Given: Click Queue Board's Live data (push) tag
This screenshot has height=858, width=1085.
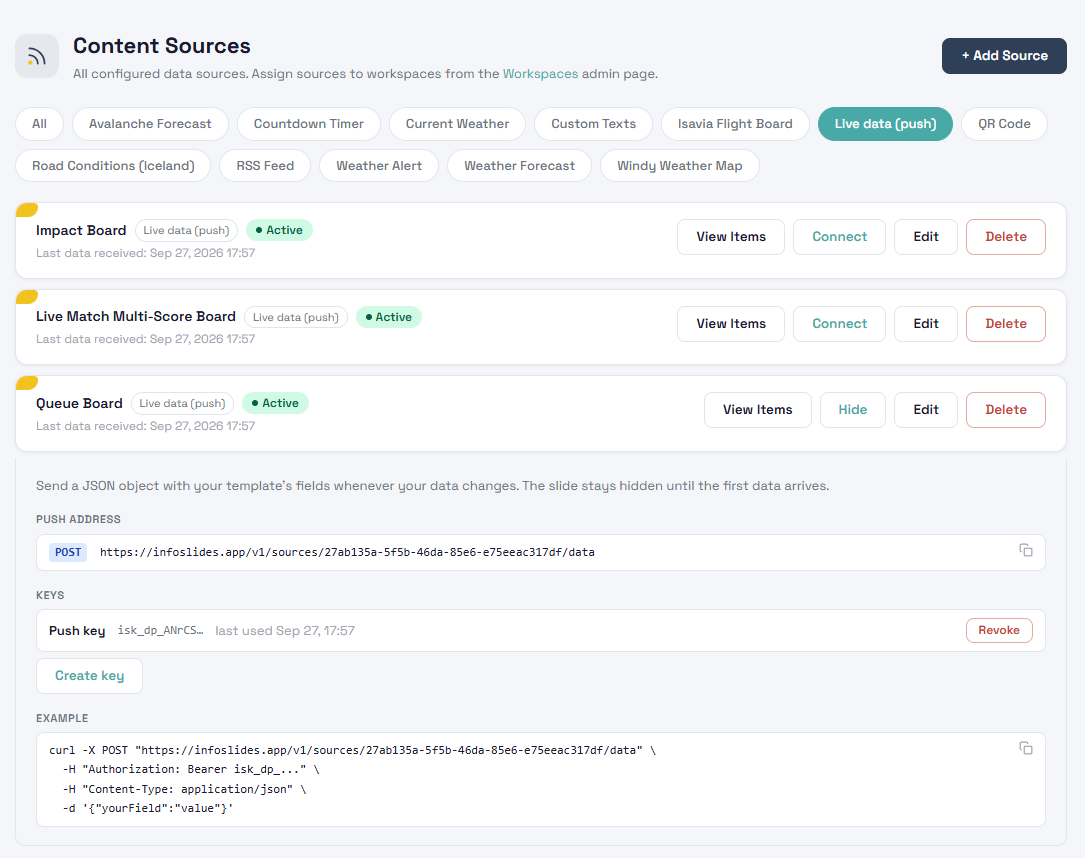Looking at the screenshot, I should pyautogui.click(x=182, y=403).
